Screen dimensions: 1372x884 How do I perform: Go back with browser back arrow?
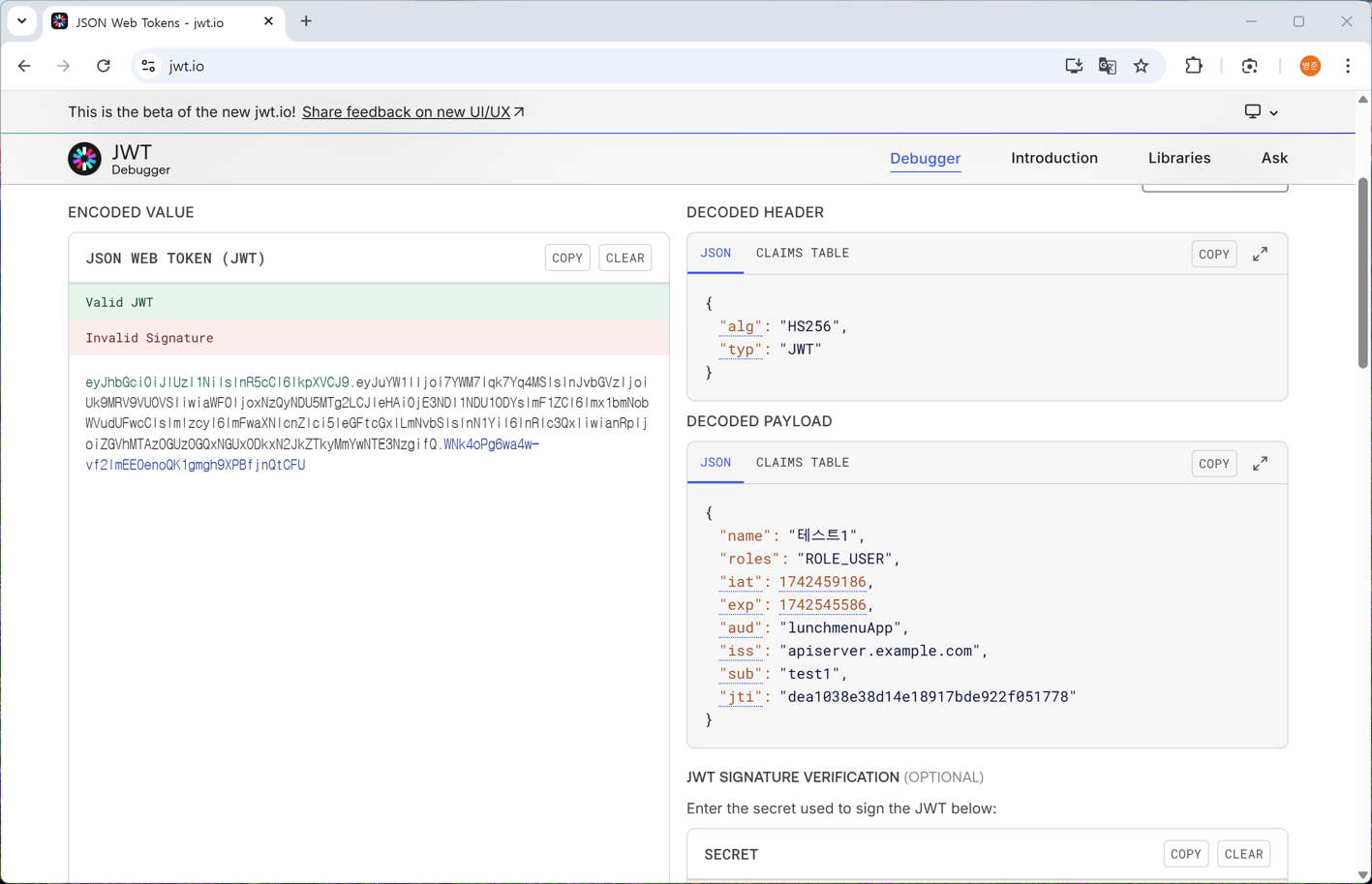[x=24, y=66]
